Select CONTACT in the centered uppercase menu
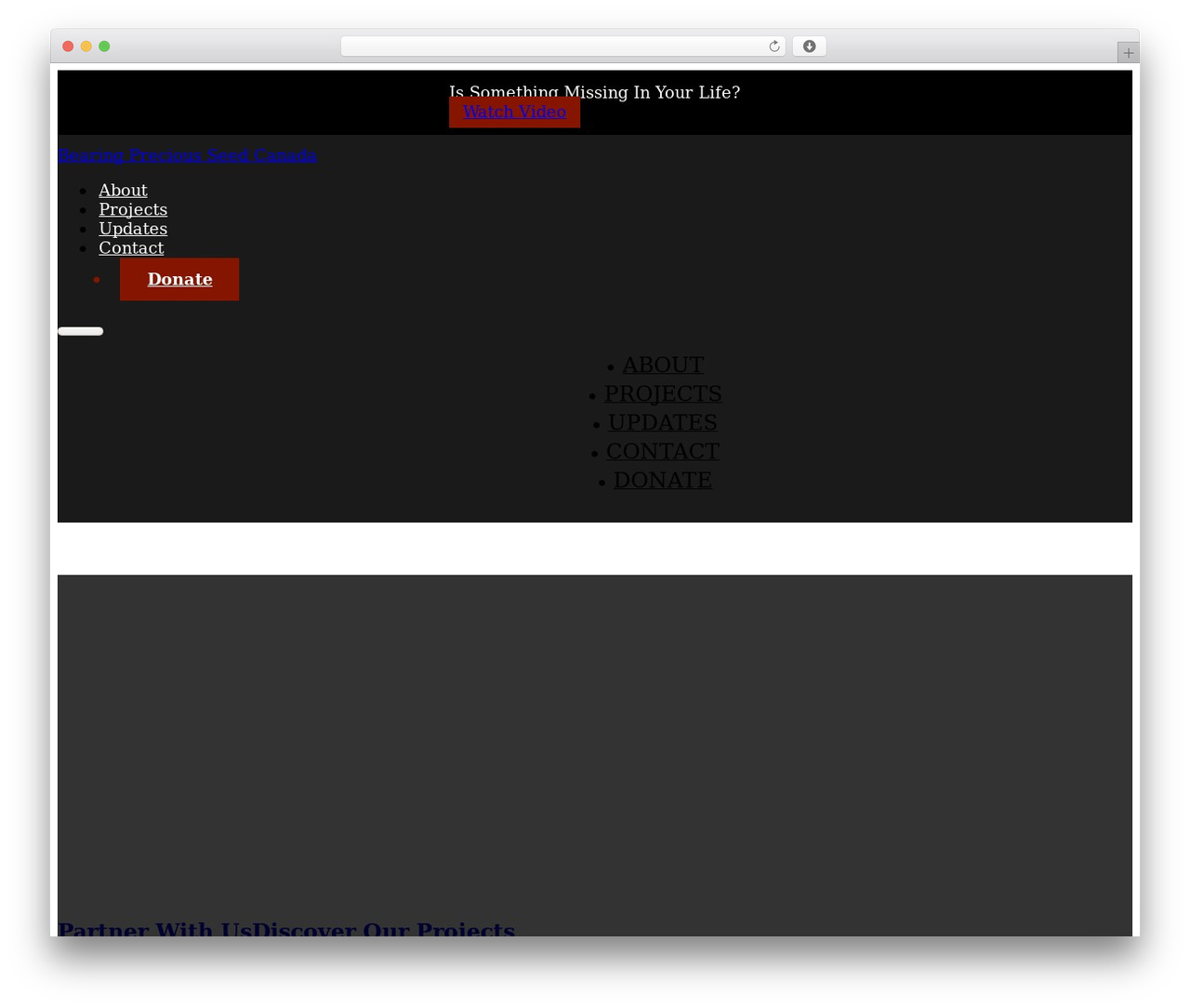Viewport: 1190px width, 1008px height. click(x=663, y=451)
